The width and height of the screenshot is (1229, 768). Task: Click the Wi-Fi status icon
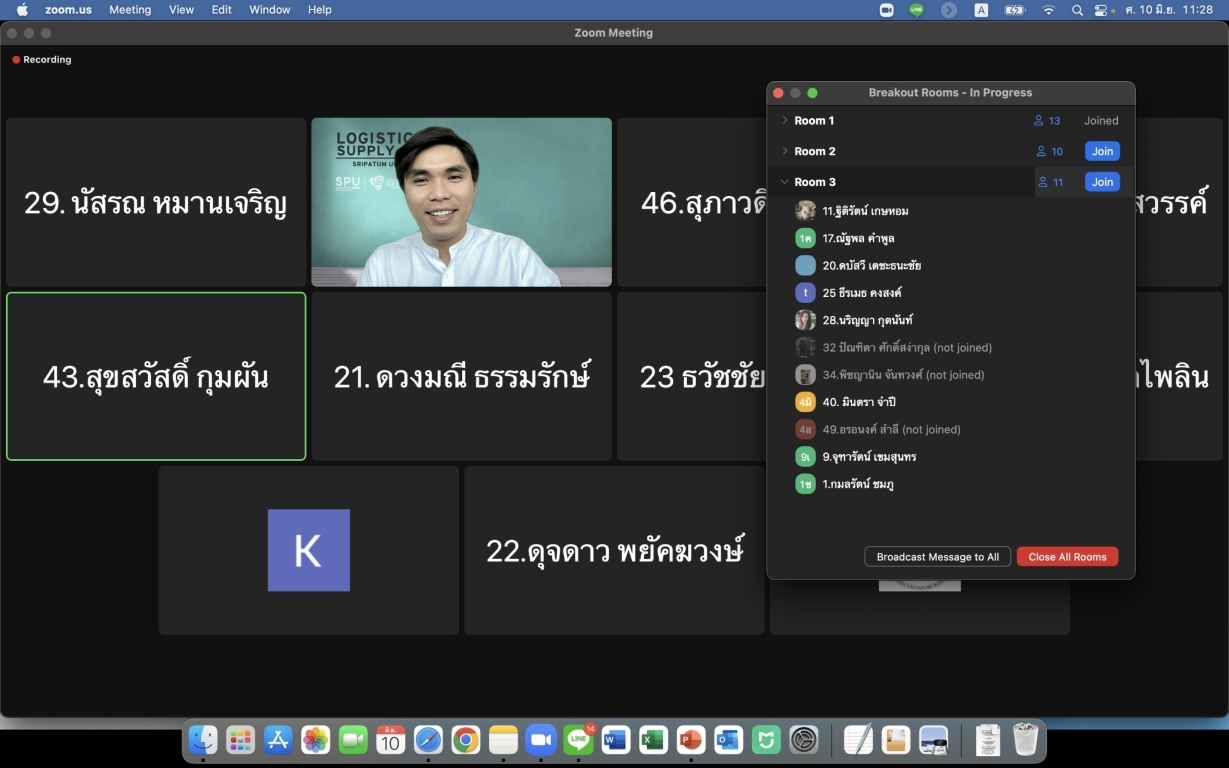pyautogui.click(x=1048, y=10)
